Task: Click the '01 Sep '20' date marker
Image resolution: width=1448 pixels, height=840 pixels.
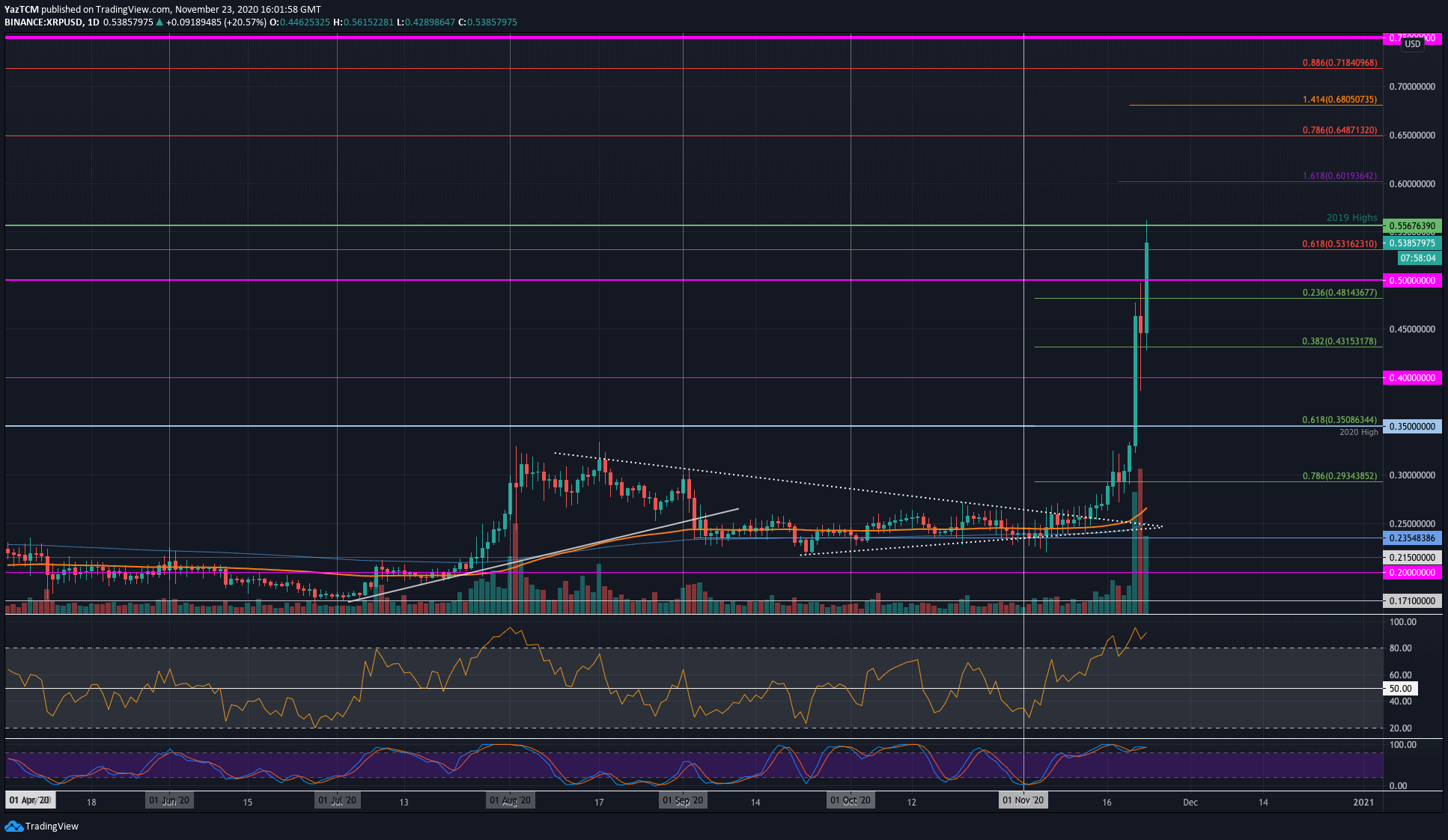Action: click(x=683, y=800)
